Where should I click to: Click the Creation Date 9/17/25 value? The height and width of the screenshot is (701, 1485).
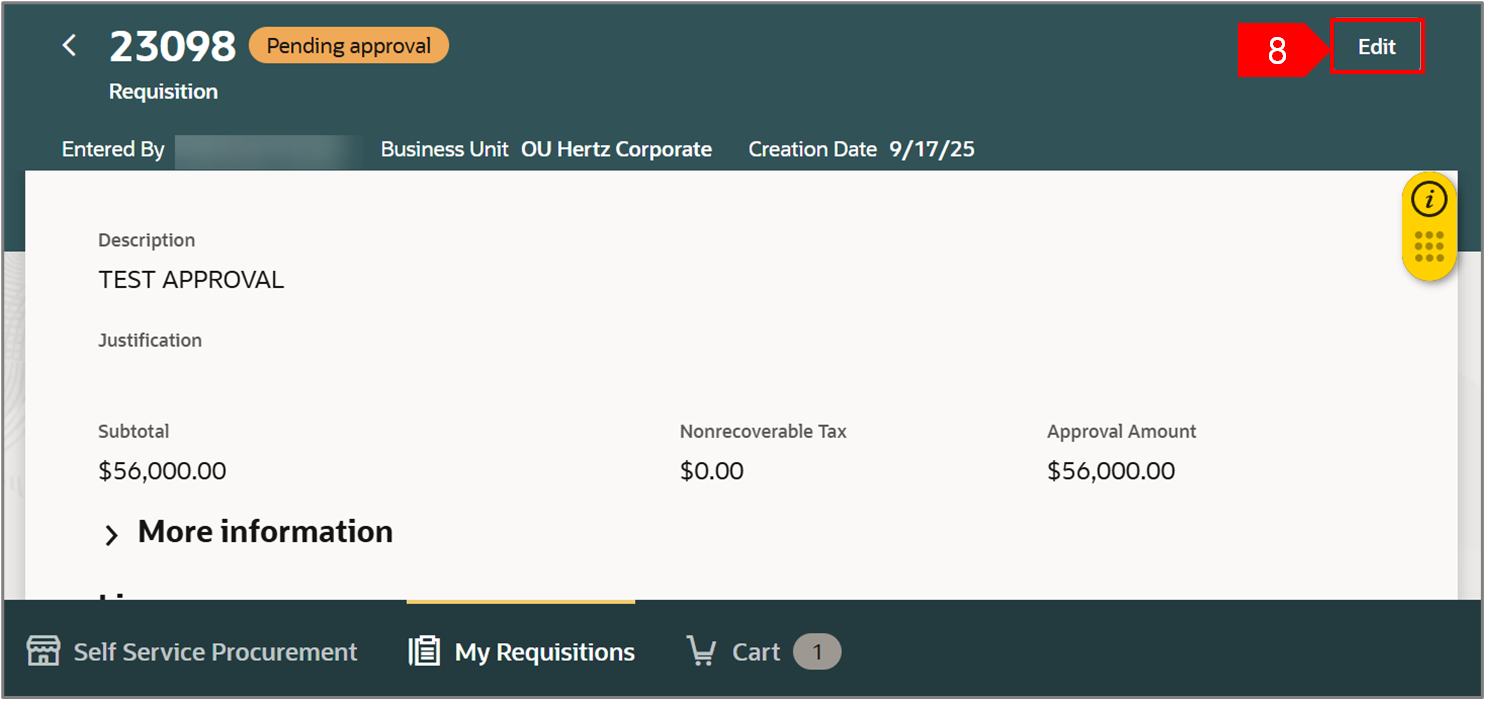pyautogui.click(x=931, y=150)
